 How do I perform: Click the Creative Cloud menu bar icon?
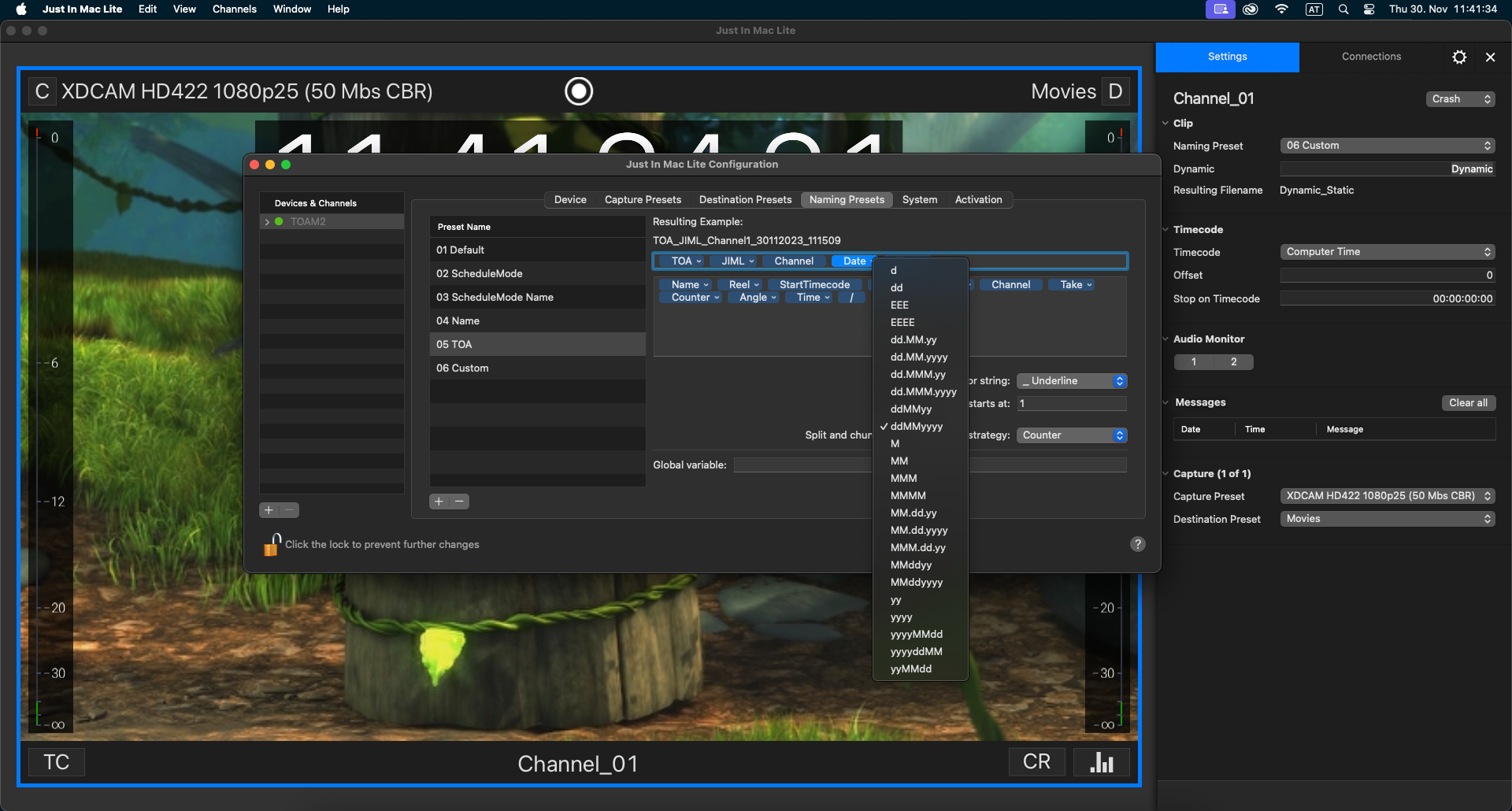point(1251,9)
